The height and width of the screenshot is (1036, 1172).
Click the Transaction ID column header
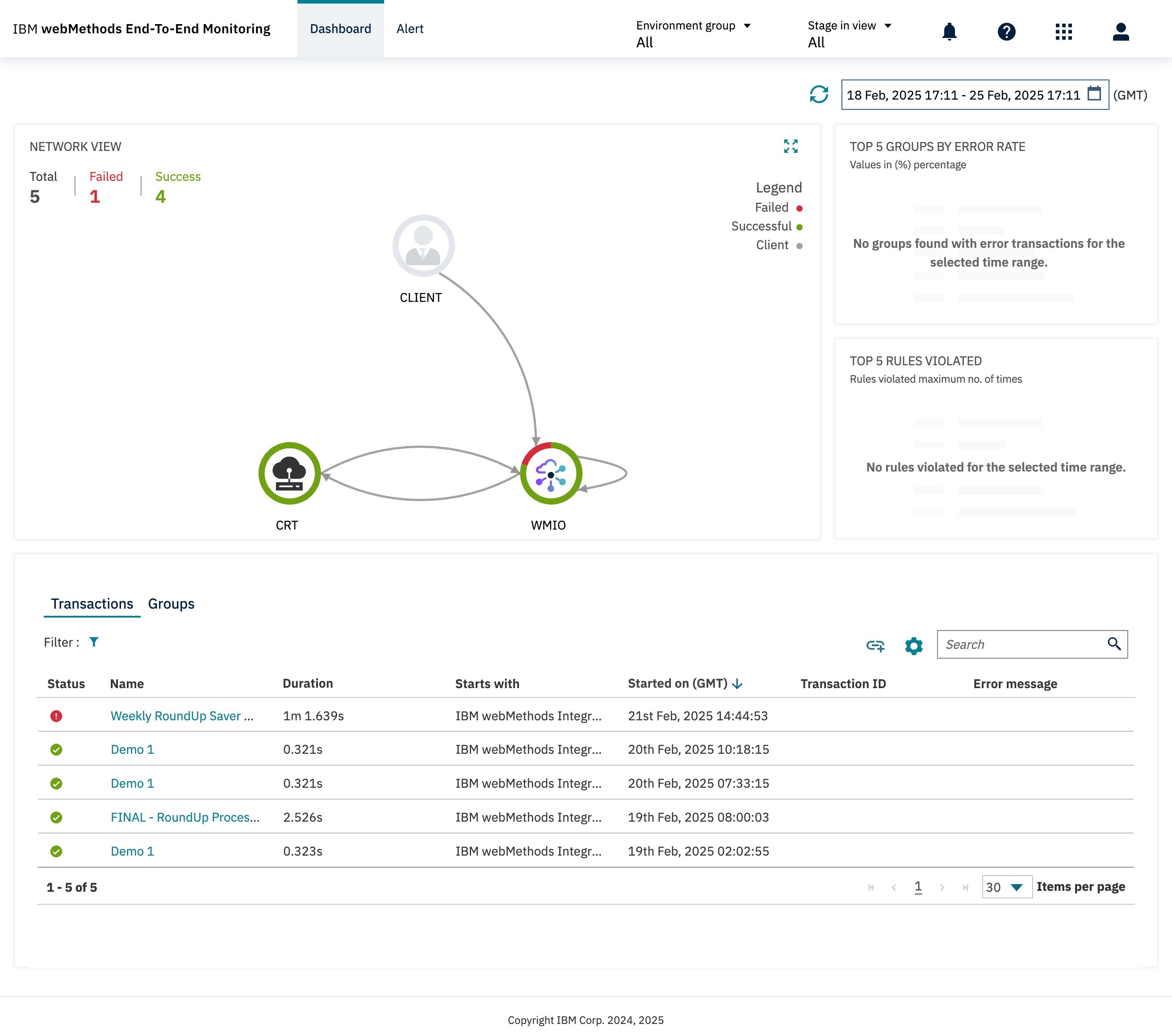[843, 683]
